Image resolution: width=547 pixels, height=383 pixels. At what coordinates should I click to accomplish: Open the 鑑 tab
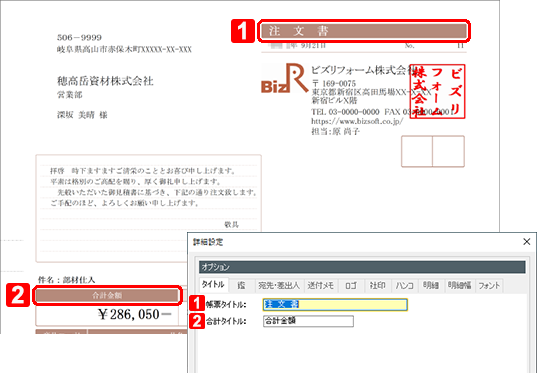tap(241, 286)
